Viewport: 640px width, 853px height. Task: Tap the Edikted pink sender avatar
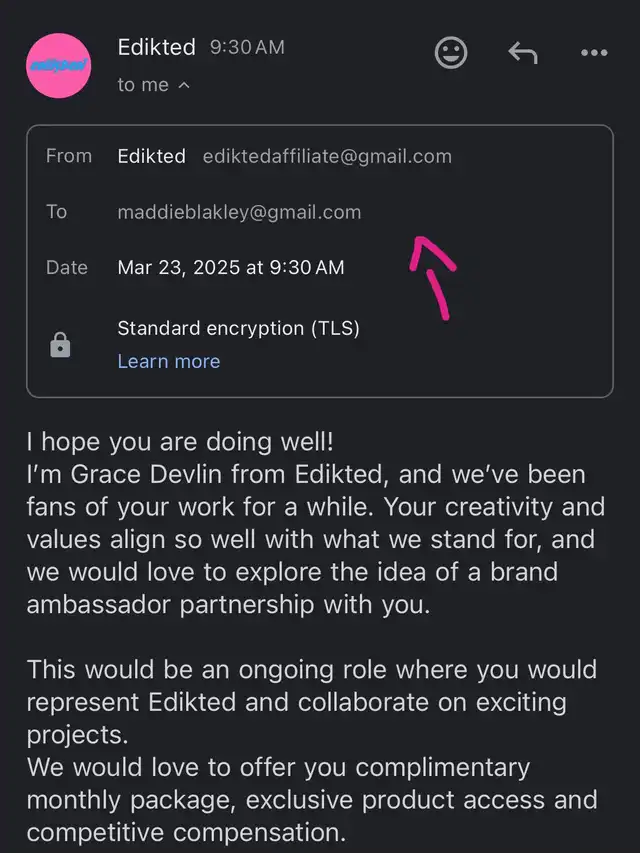click(59, 66)
